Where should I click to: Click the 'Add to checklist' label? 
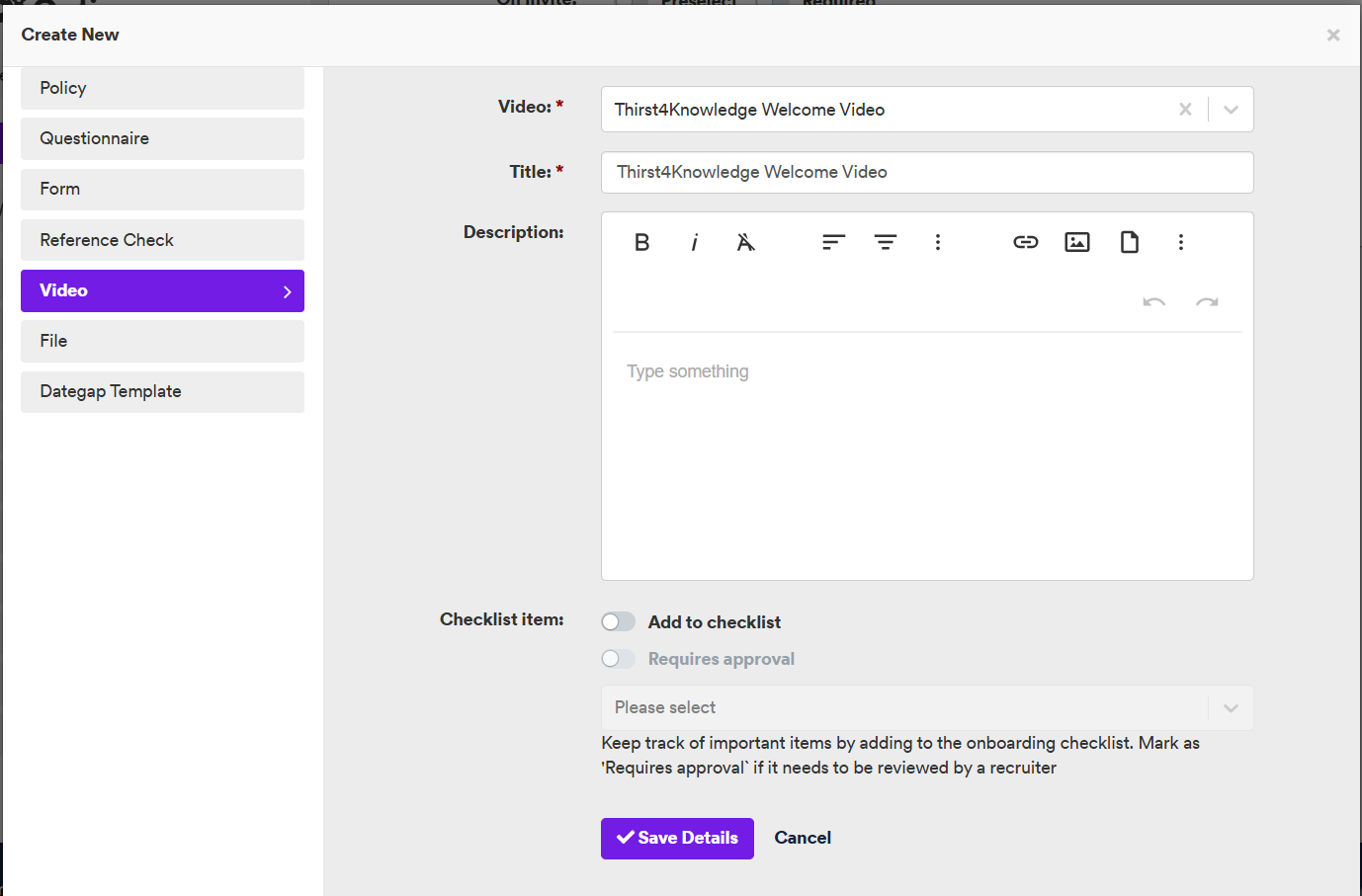pyautogui.click(x=715, y=622)
